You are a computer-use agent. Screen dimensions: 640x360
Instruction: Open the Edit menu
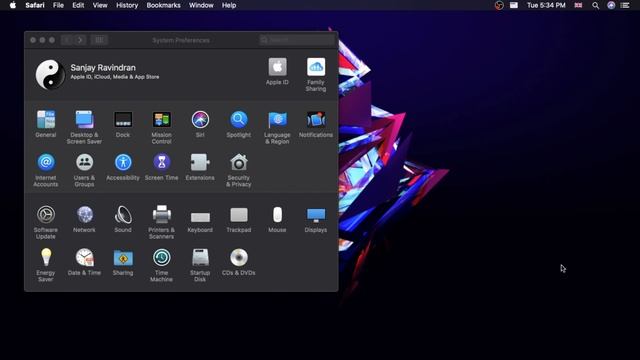(78, 5)
